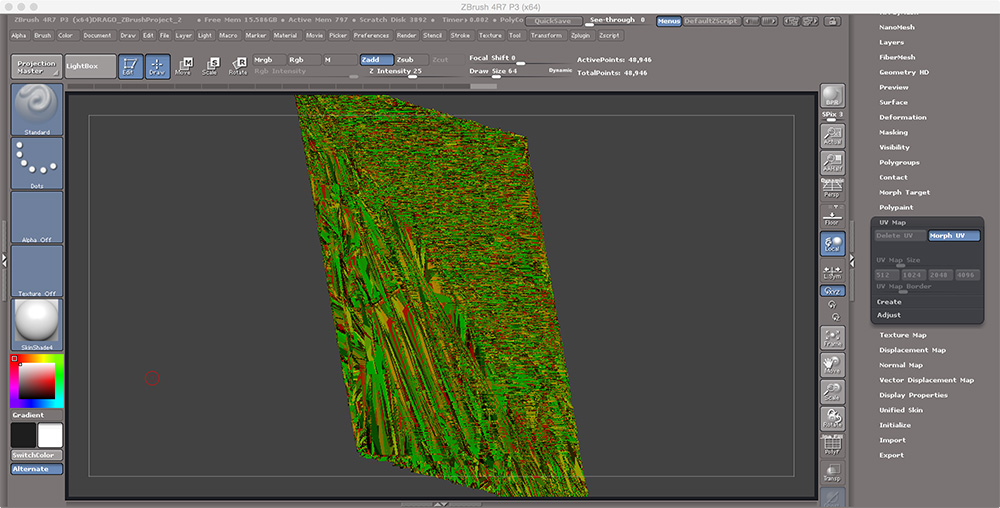Open the Preferences menu
The width and height of the screenshot is (1000, 508).
[x=371, y=35]
